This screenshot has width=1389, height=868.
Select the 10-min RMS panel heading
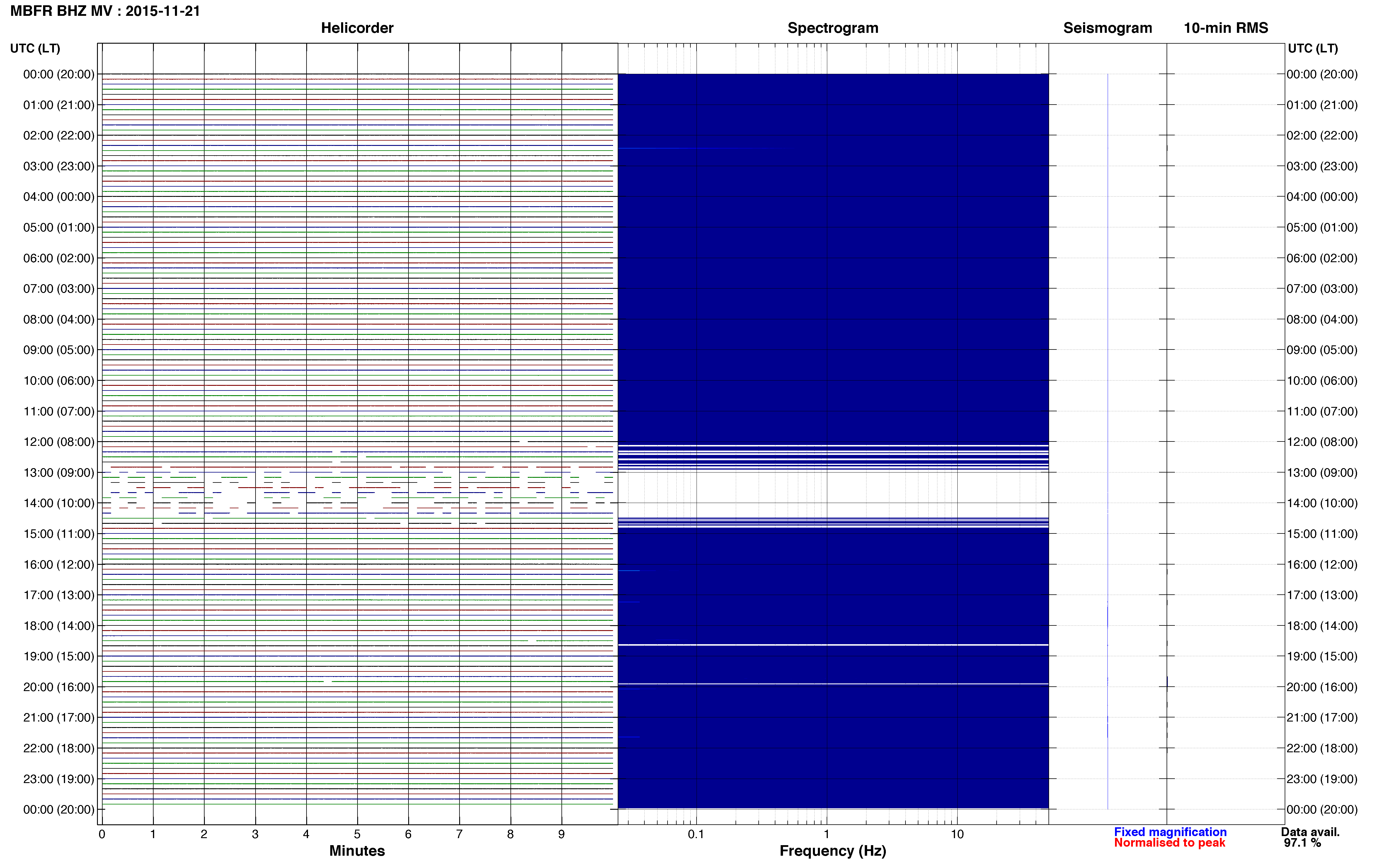[1226, 28]
